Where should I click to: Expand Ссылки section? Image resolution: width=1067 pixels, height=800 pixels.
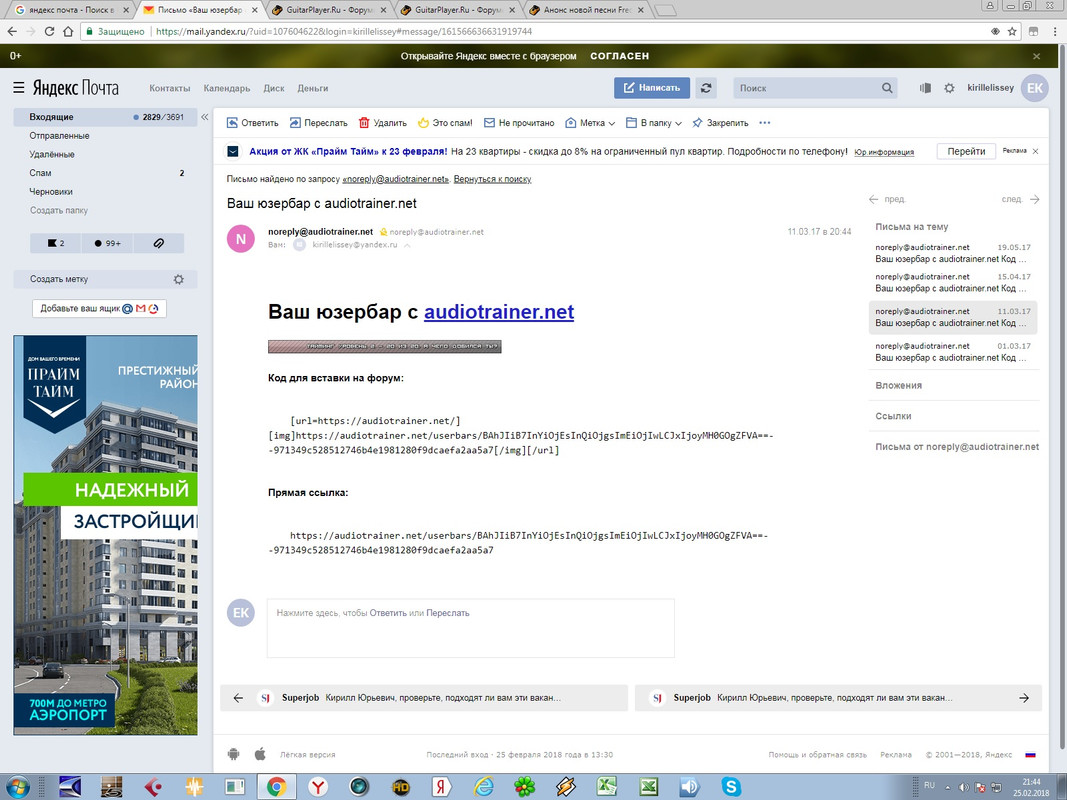[x=893, y=416]
